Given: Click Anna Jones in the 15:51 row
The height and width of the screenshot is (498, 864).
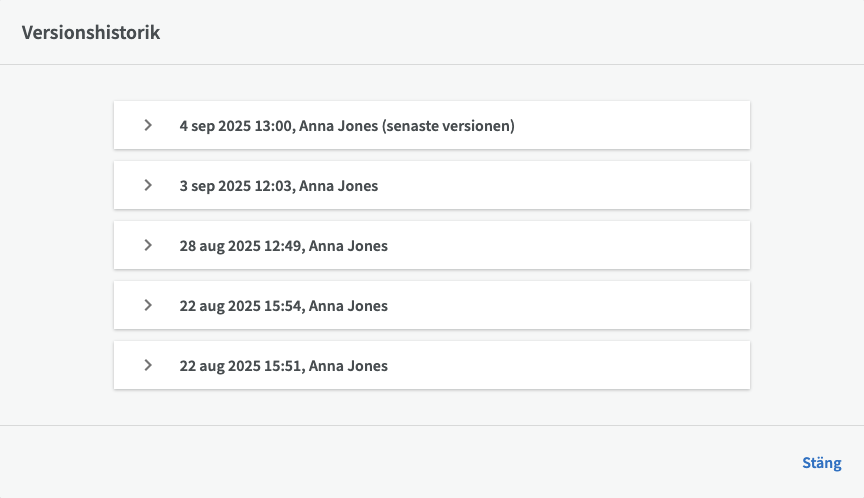Looking at the screenshot, I should [348, 366].
